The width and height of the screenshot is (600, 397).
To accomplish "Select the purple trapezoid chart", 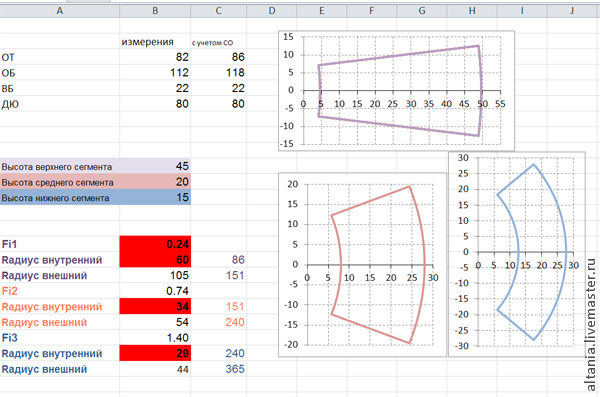I will click(x=396, y=91).
